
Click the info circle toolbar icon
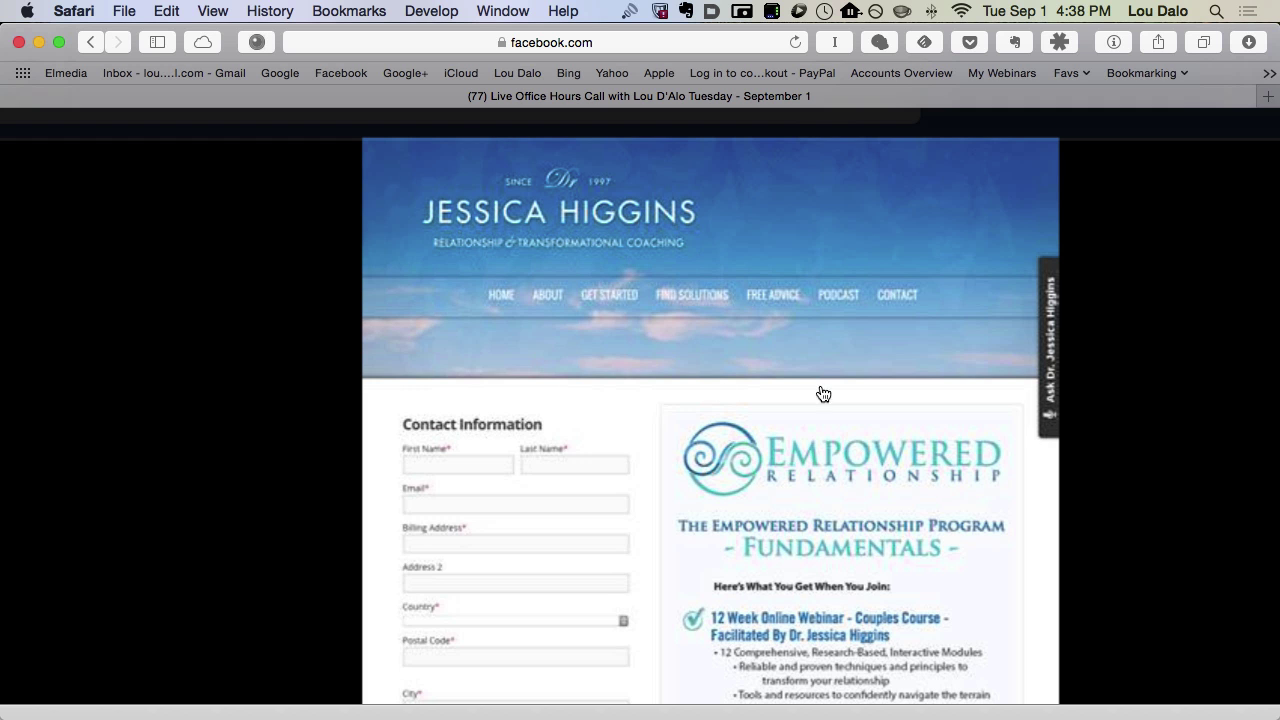(1113, 42)
